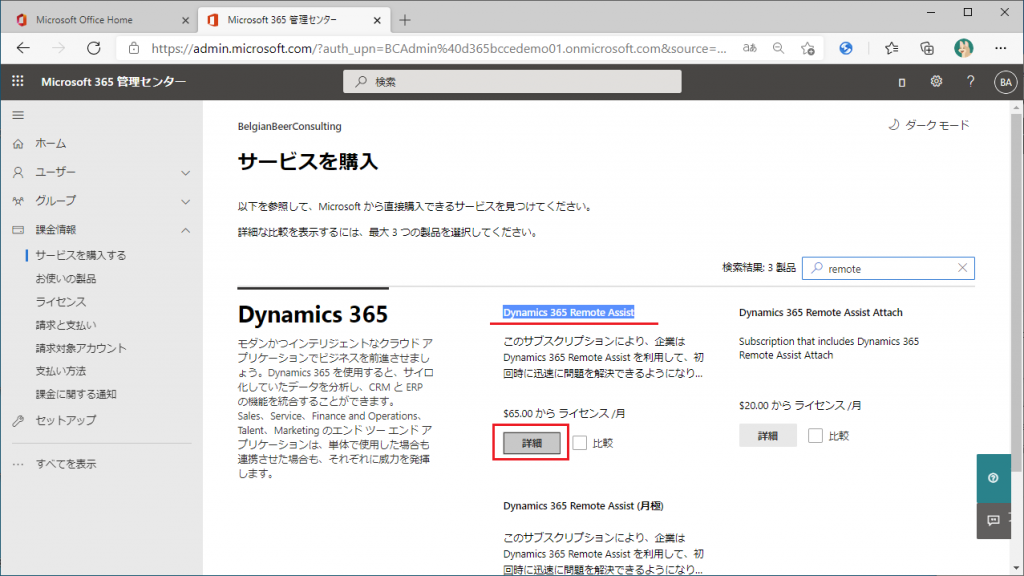1024x576 pixels.
Task: Click the read aloud translate icon in address bar
Action: (x=749, y=48)
